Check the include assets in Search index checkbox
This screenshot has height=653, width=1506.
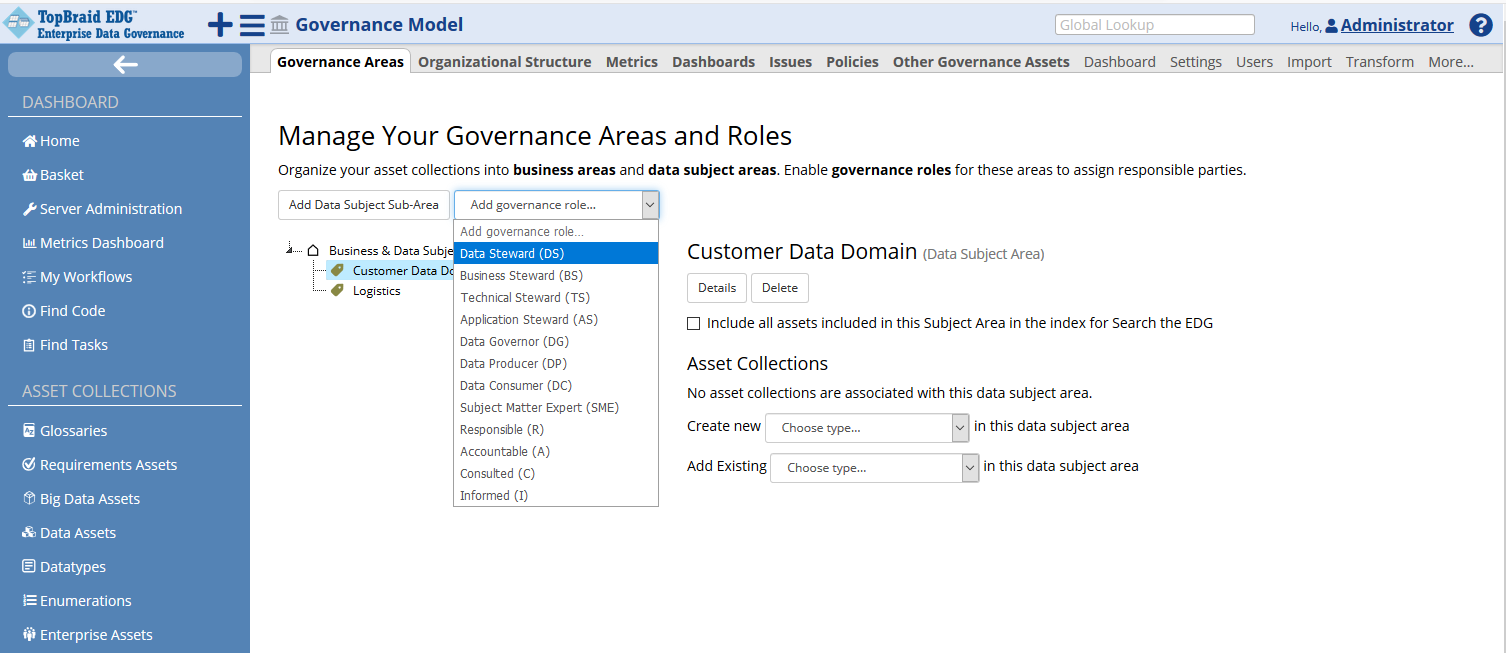click(x=694, y=323)
